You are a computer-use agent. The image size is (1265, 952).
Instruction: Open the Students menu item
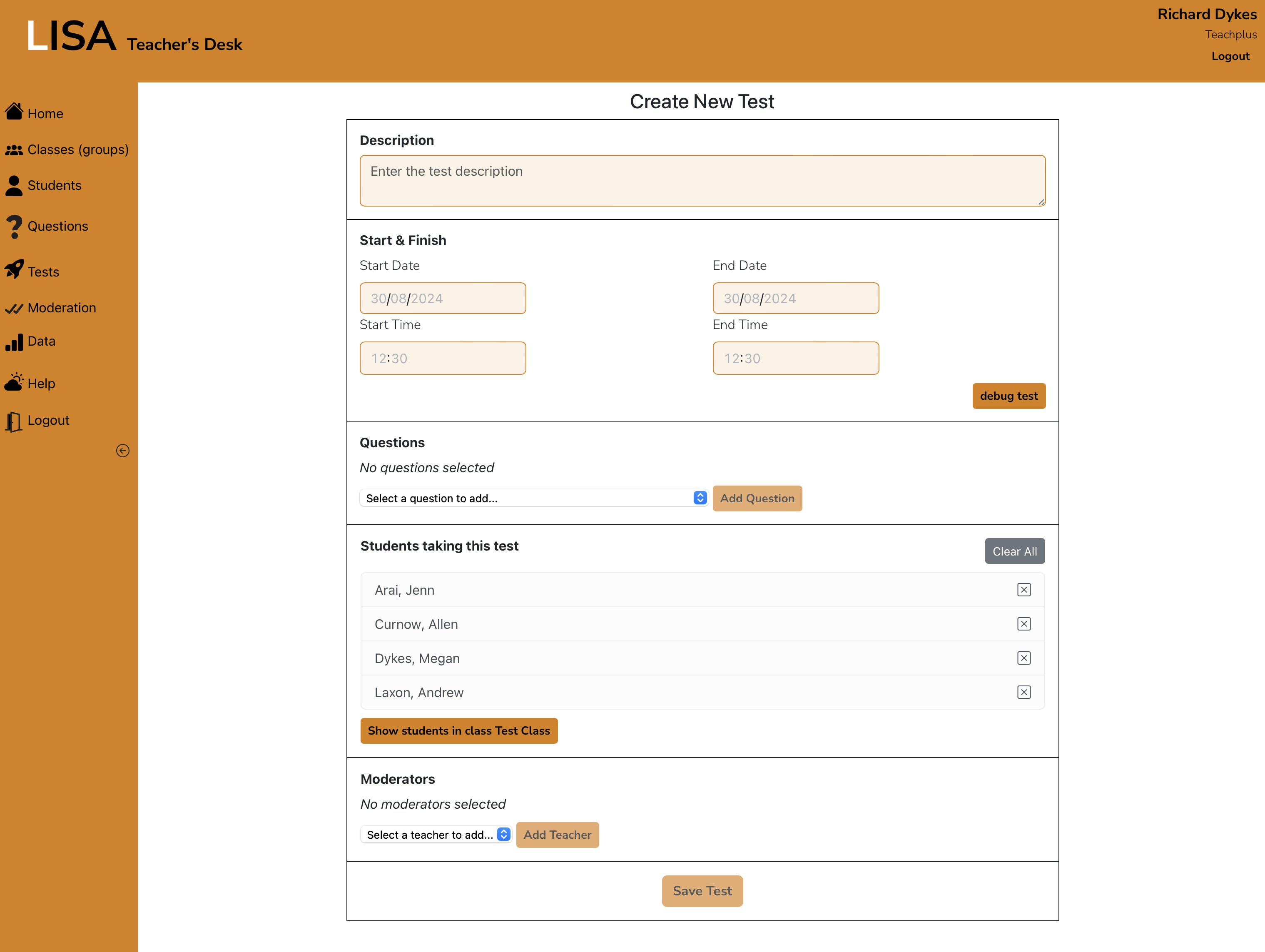(54, 186)
